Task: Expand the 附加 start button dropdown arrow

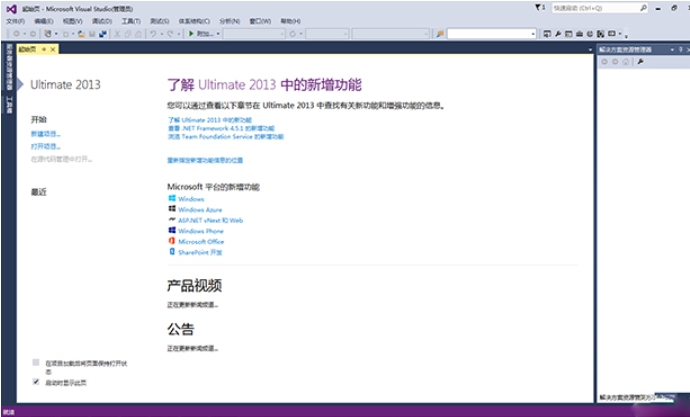Action: click(218, 34)
